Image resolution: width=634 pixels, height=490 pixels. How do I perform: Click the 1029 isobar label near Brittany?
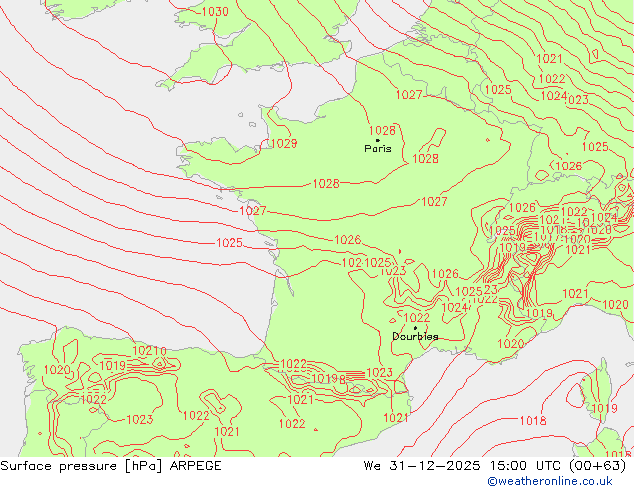(284, 144)
